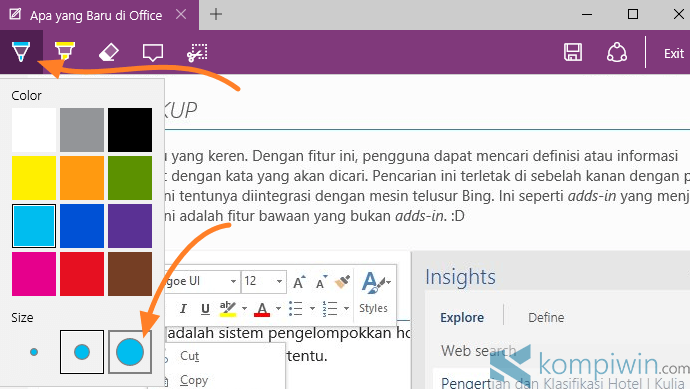The image size is (690, 389).
Task: Pick the magenta pink color swatch
Action: [x=34, y=274]
